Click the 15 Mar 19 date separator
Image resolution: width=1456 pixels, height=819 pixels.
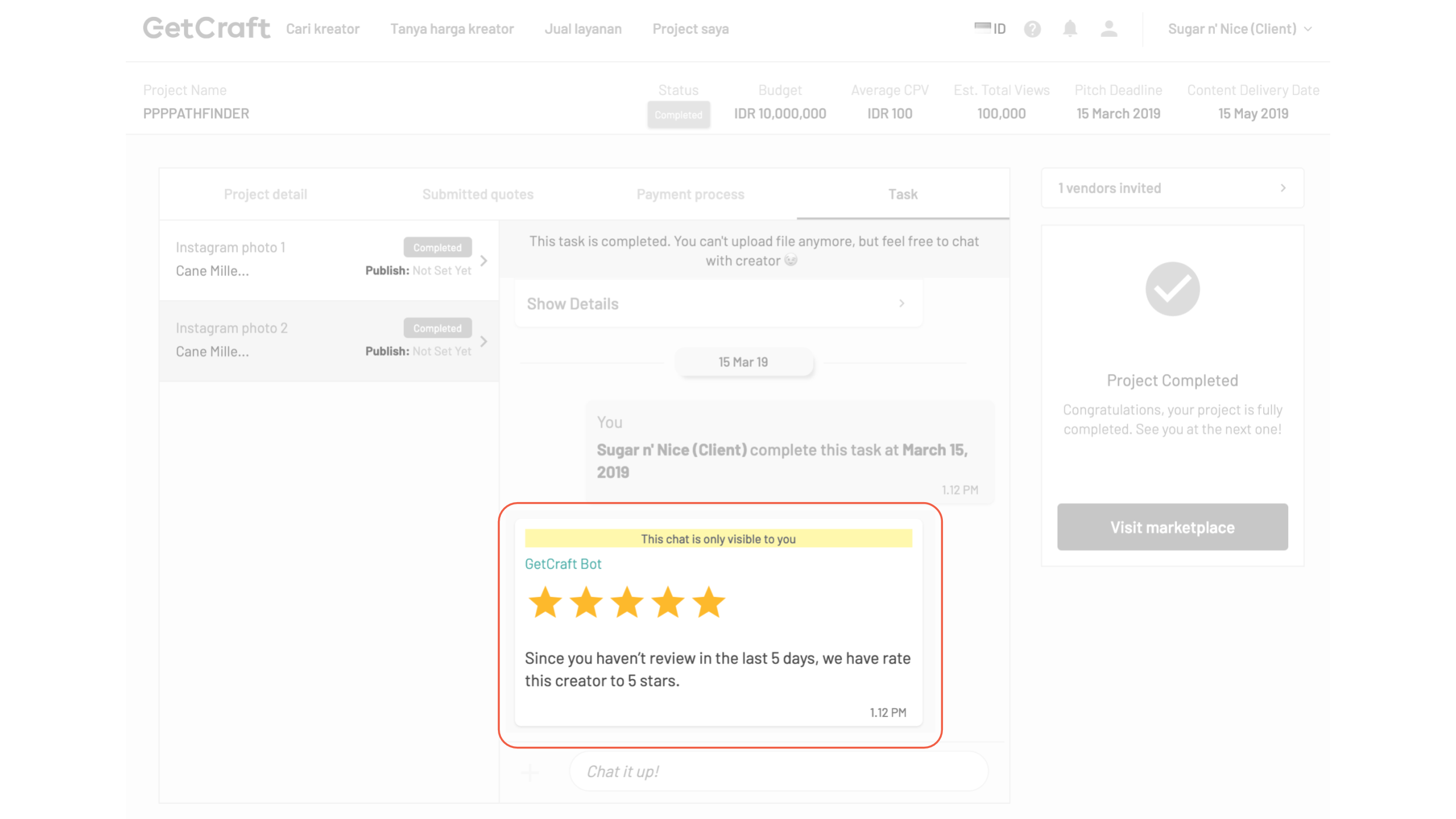coord(743,362)
